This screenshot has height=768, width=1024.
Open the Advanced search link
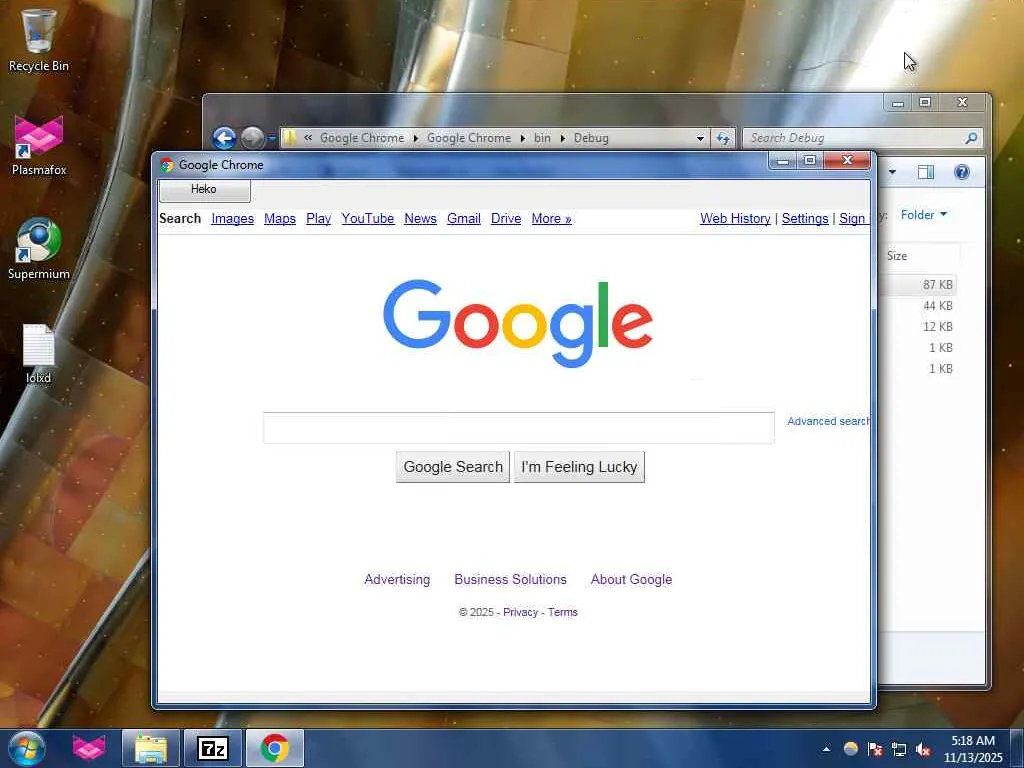click(828, 421)
